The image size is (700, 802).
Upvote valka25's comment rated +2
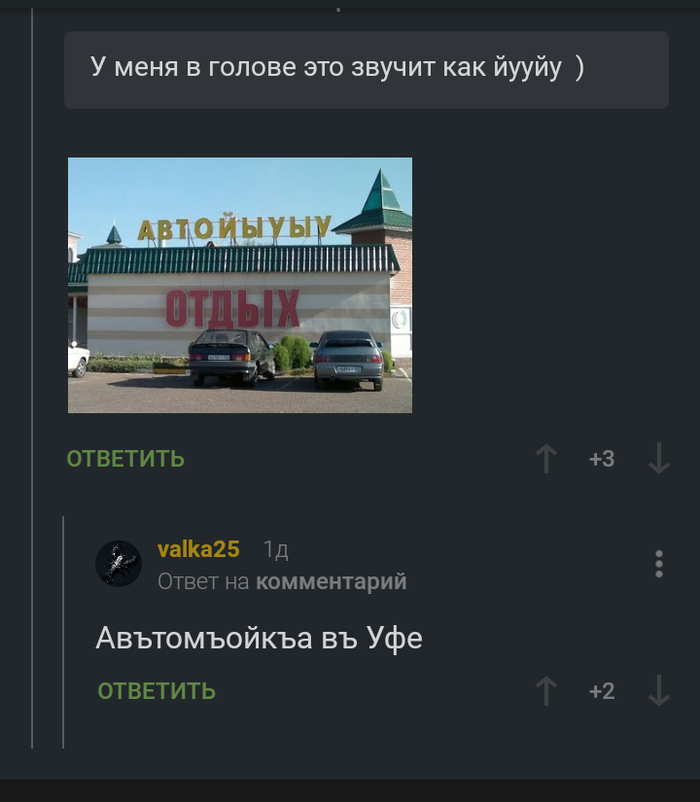click(x=546, y=691)
